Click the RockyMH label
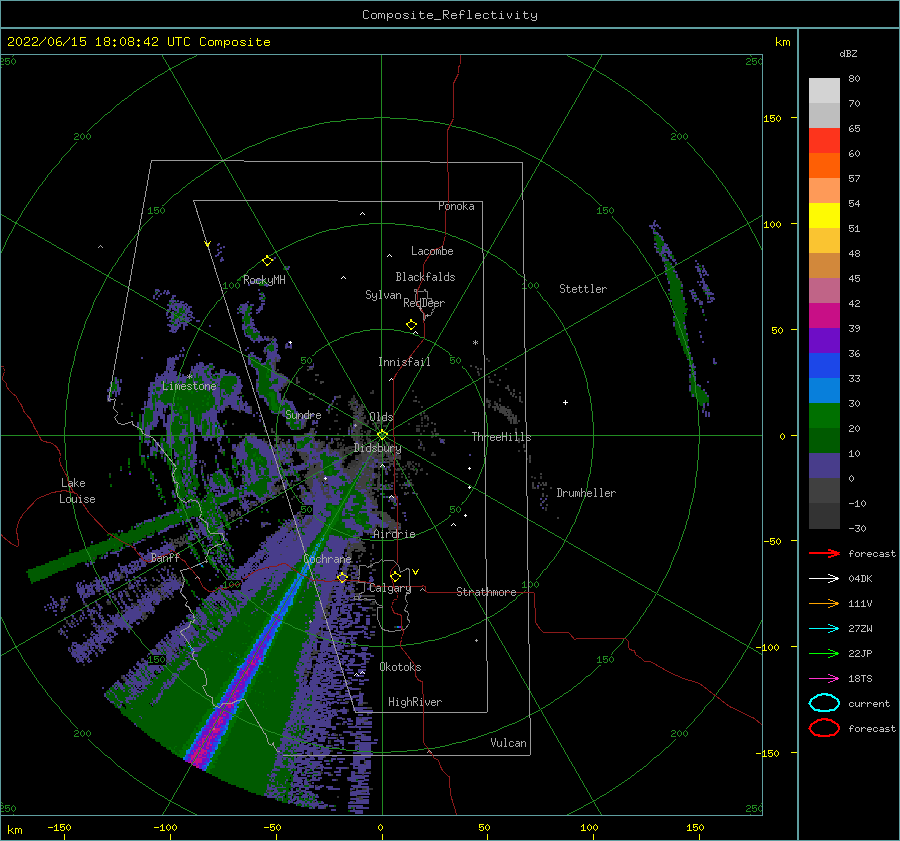The height and width of the screenshot is (841, 900). 264,280
